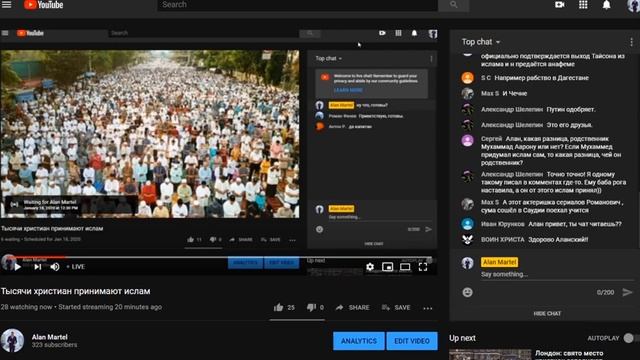640x360 pixels.
Task: Go to YouTube home via top logo
Action: point(43,5)
